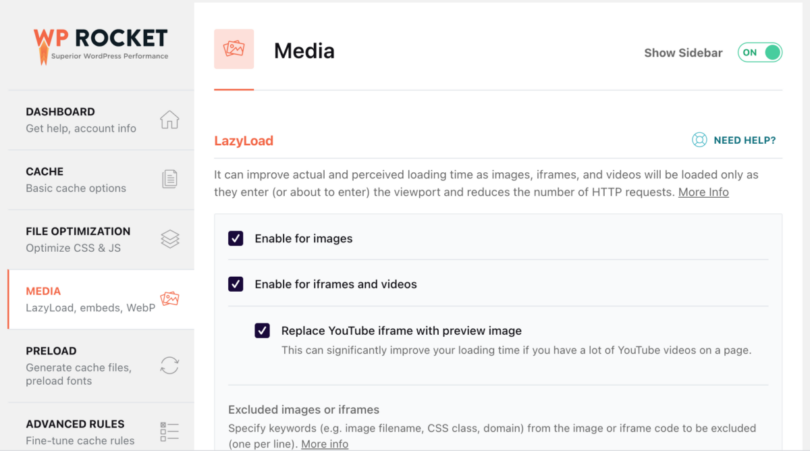
Task: Uncheck Enable for images checkbox
Action: 236,238
